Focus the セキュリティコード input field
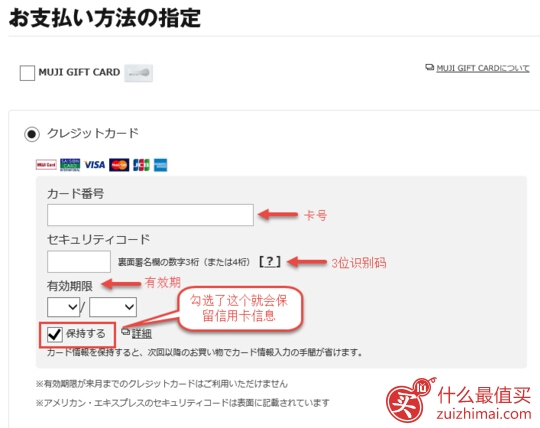The height and width of the screenshot is (428, 540). pos(79,262)
